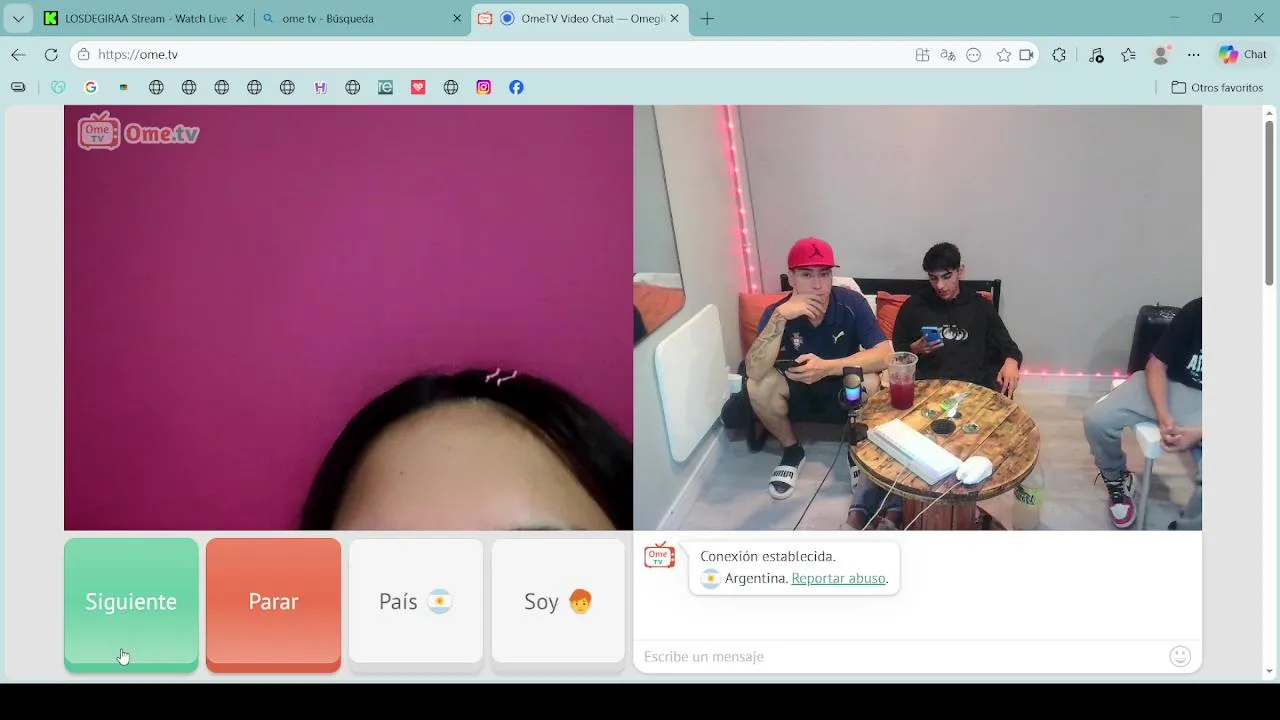
Task: Click the 'Escribe un mensaje' field
Action: tap(900, 657)
